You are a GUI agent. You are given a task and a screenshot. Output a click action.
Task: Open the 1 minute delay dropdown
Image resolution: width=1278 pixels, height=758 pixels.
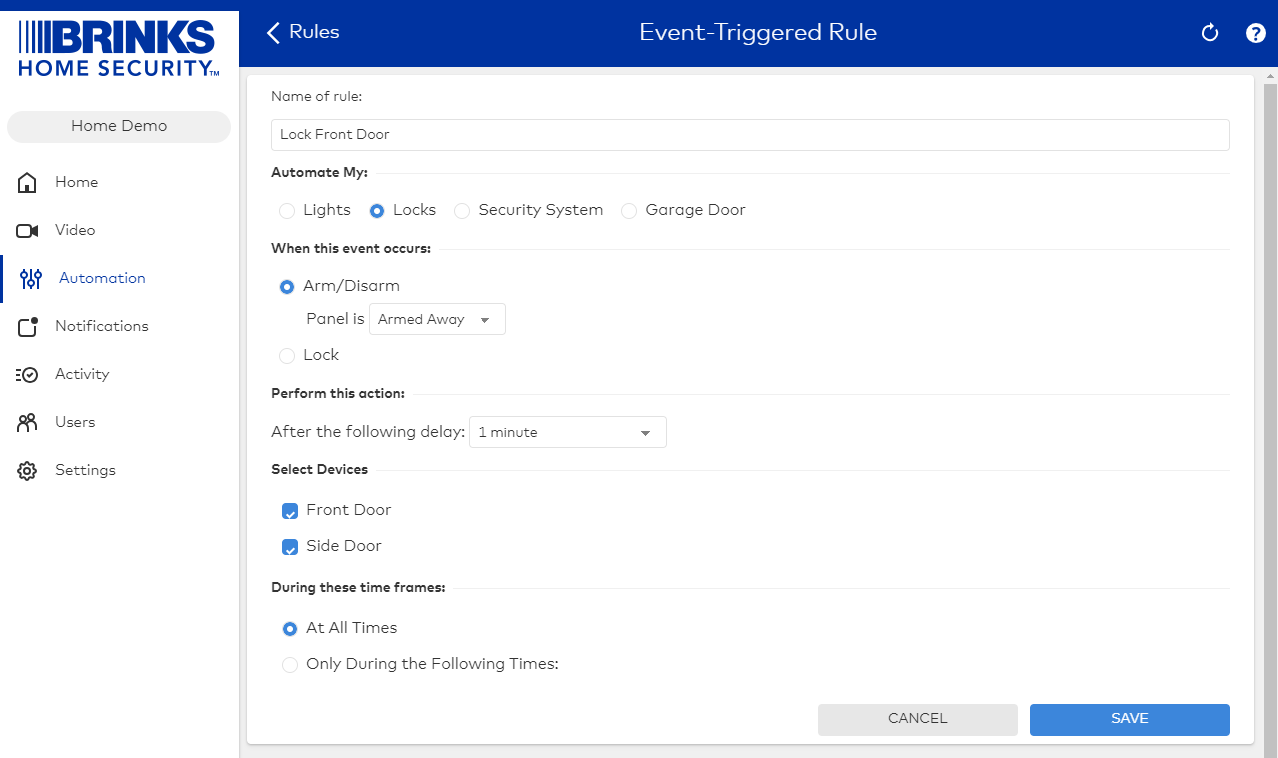(567, 432)
